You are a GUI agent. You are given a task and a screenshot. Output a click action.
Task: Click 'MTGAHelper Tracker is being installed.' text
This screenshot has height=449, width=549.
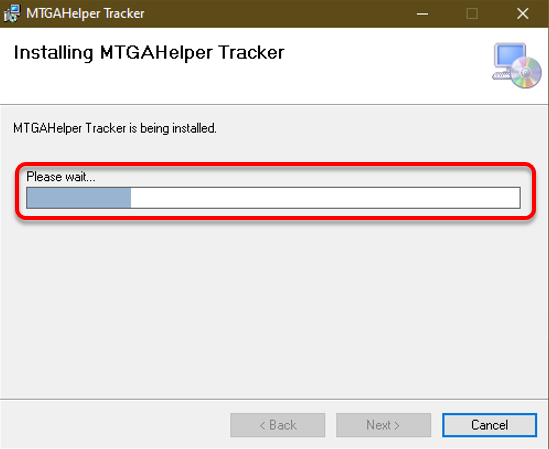tap(115, 128)
